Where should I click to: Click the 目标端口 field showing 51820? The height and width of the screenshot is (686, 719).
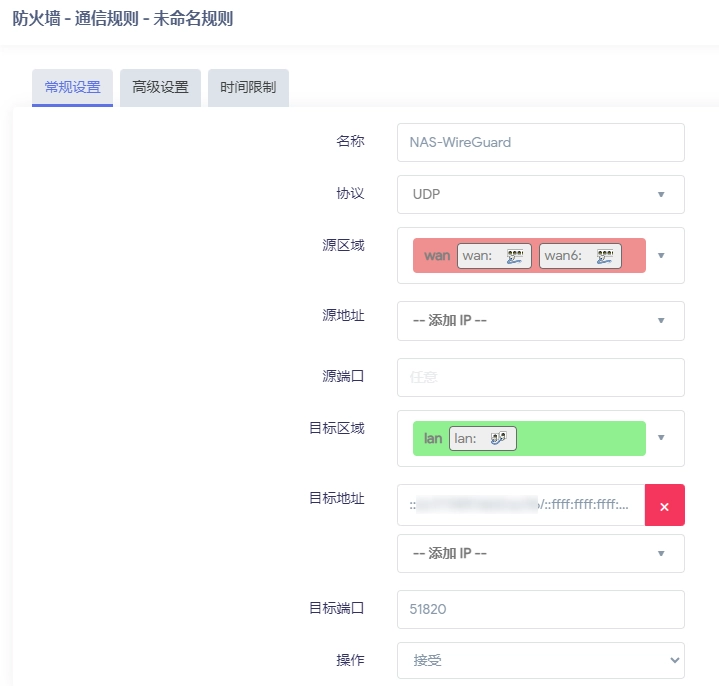tap(541, 609)
